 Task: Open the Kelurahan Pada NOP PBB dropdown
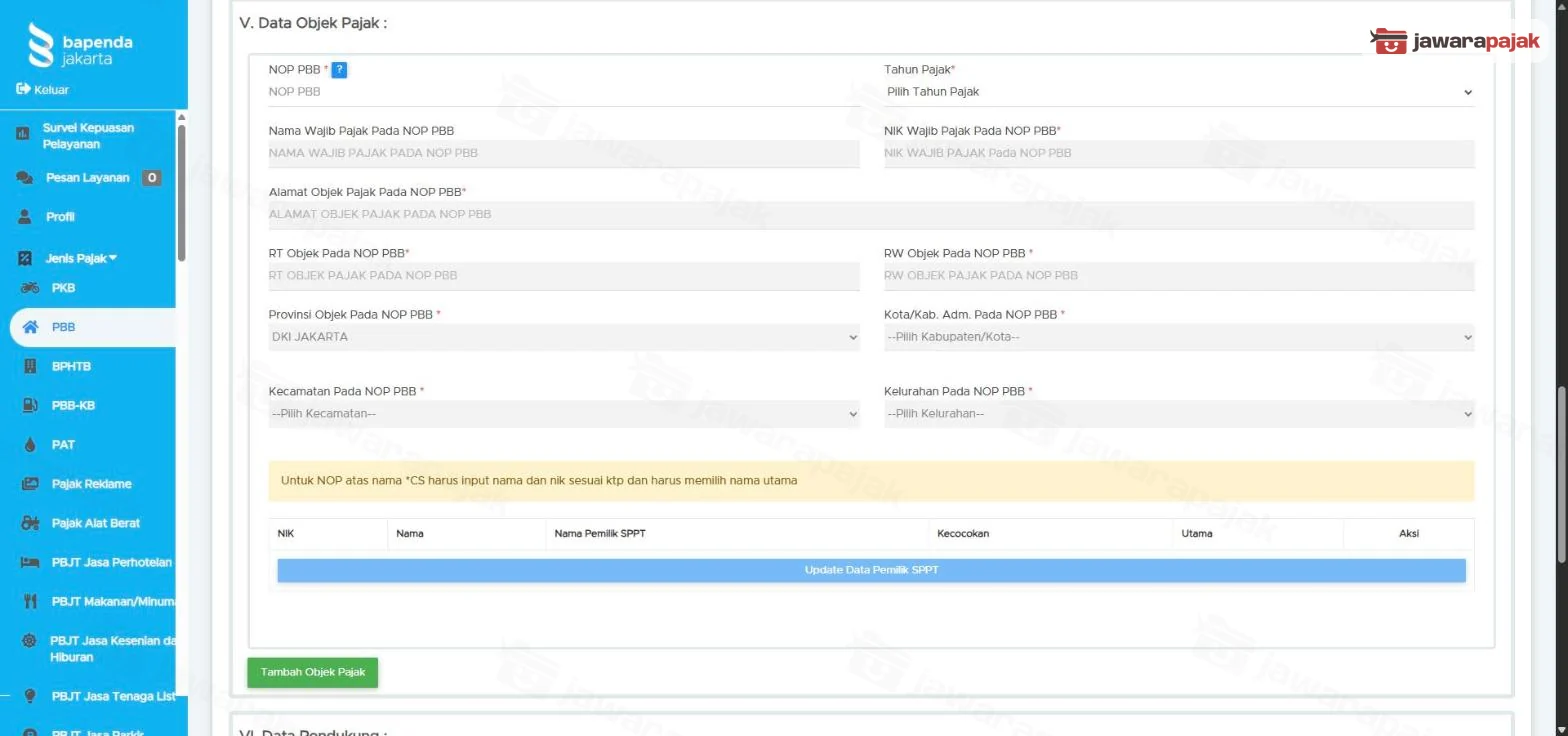pos(1179,414)
